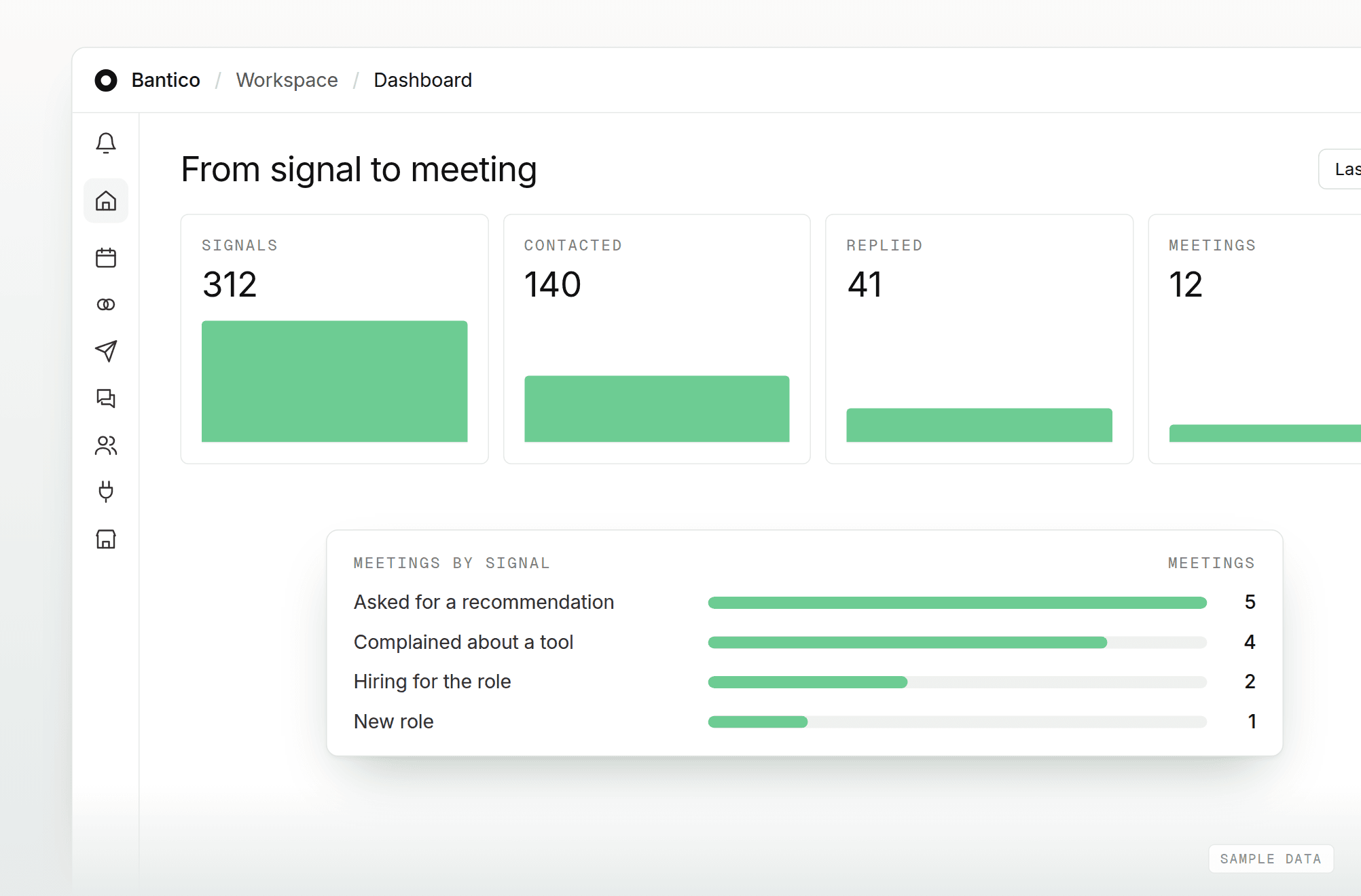1361x896 pixels.
Task: Open the paper plane send icon
Action: pos(106,351)
